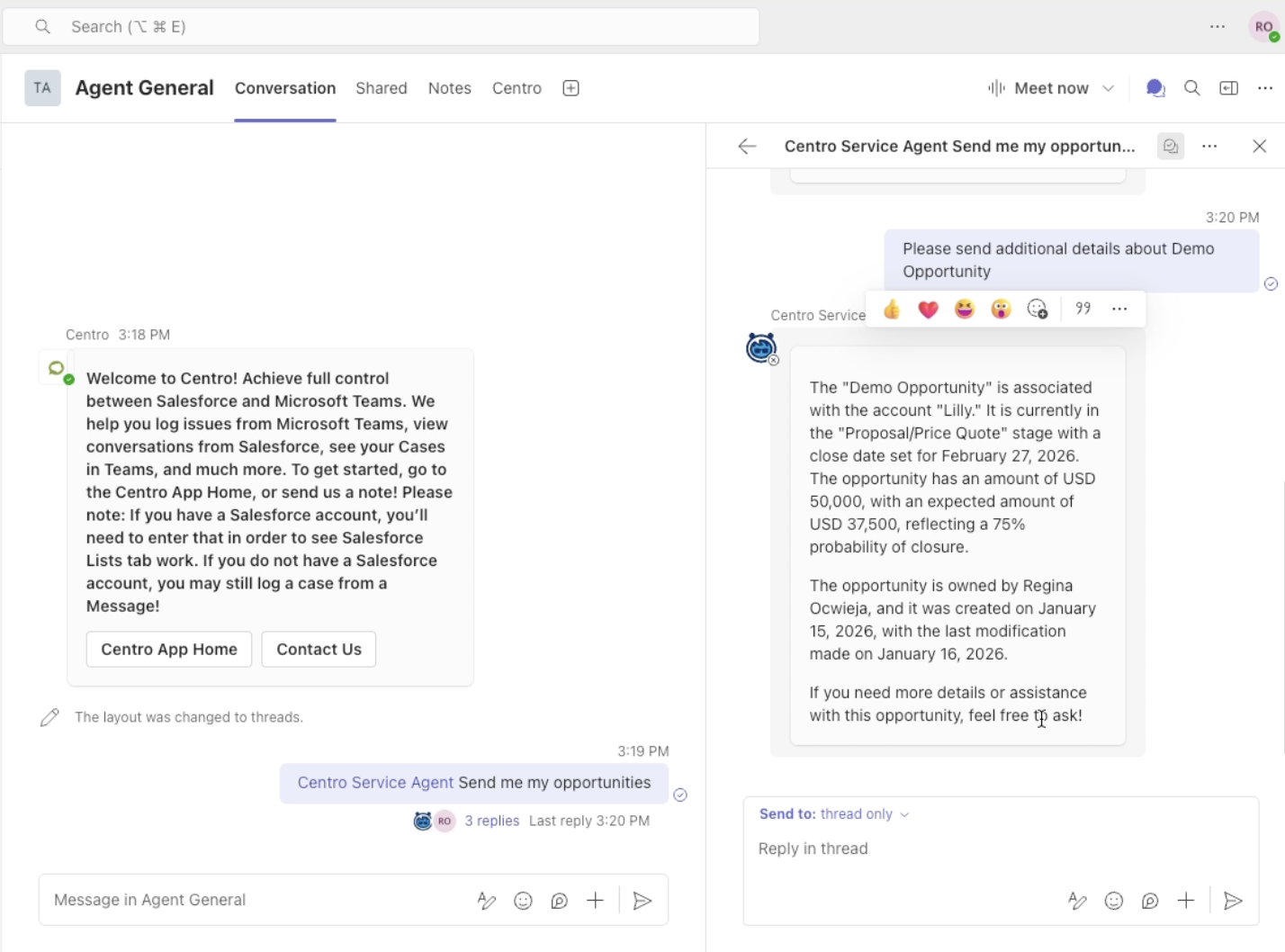
Task: Send the channel message
Action: tap(642, 901)
